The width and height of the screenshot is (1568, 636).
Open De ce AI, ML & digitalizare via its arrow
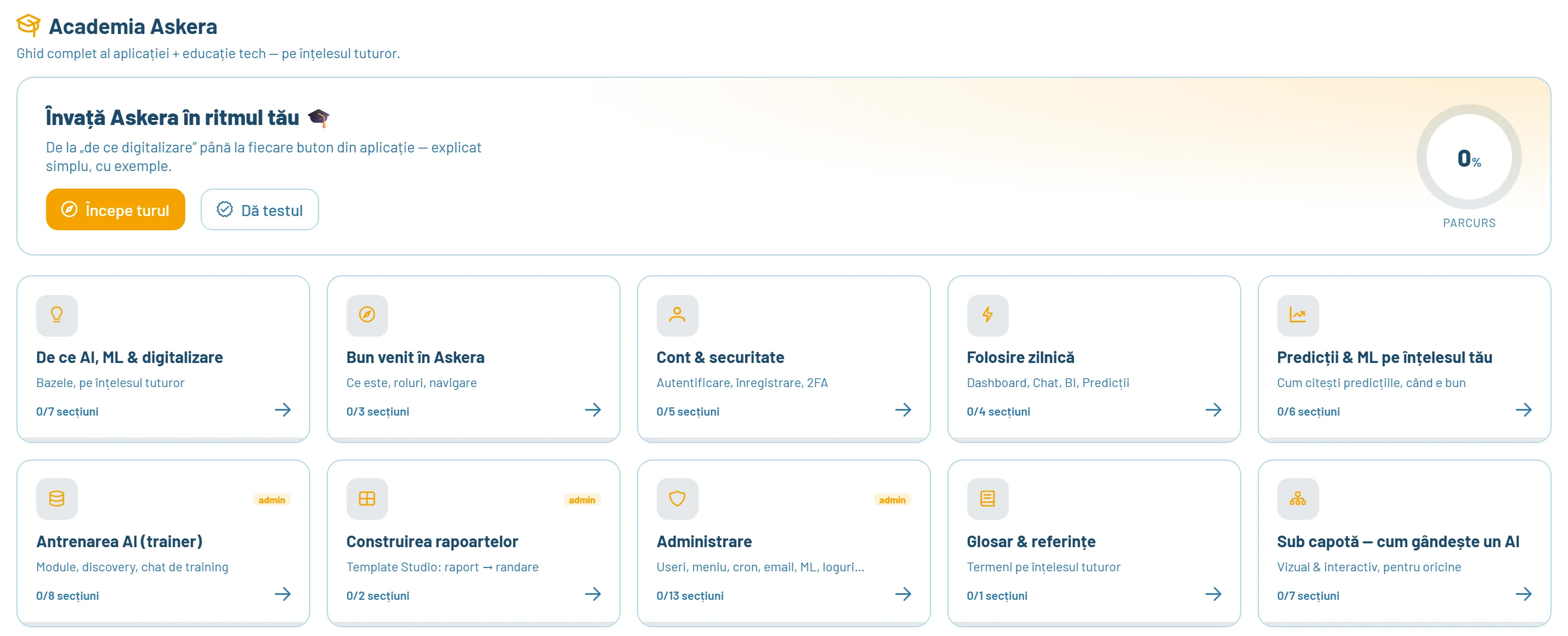pos(282,410)
